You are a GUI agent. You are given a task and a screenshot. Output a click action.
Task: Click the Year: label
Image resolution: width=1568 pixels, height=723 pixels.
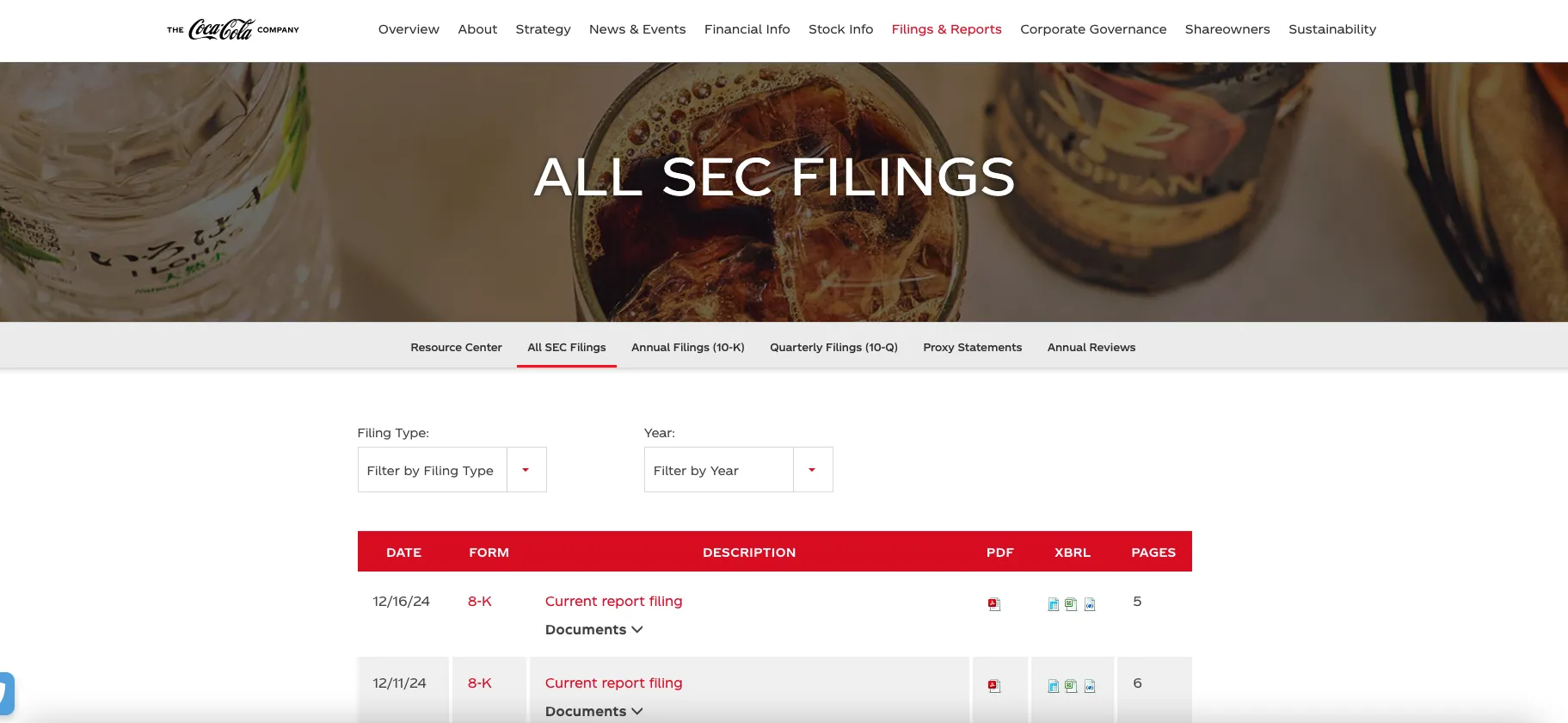coord(660,433)
